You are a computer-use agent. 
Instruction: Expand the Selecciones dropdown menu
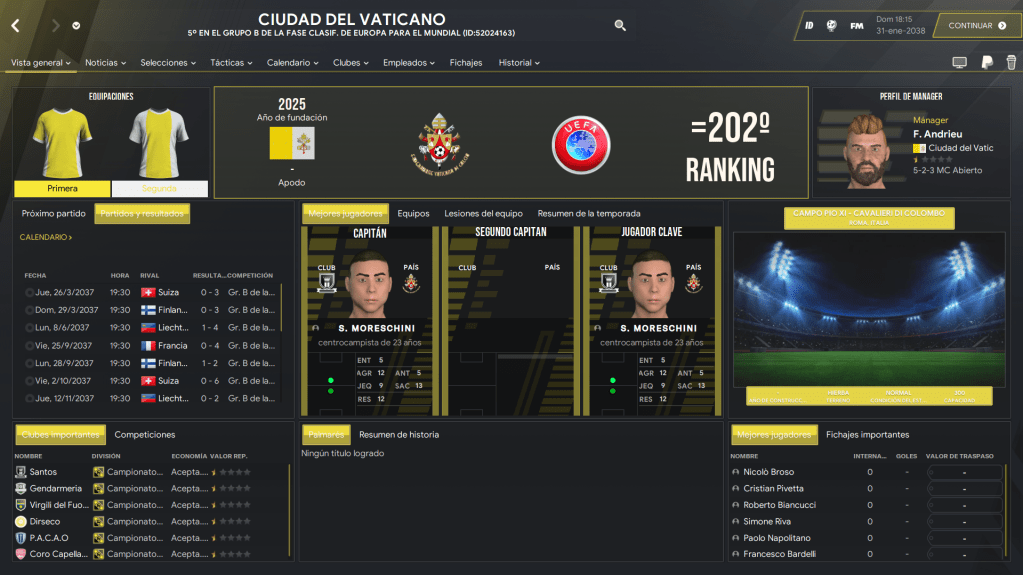[x=168, y=63]
